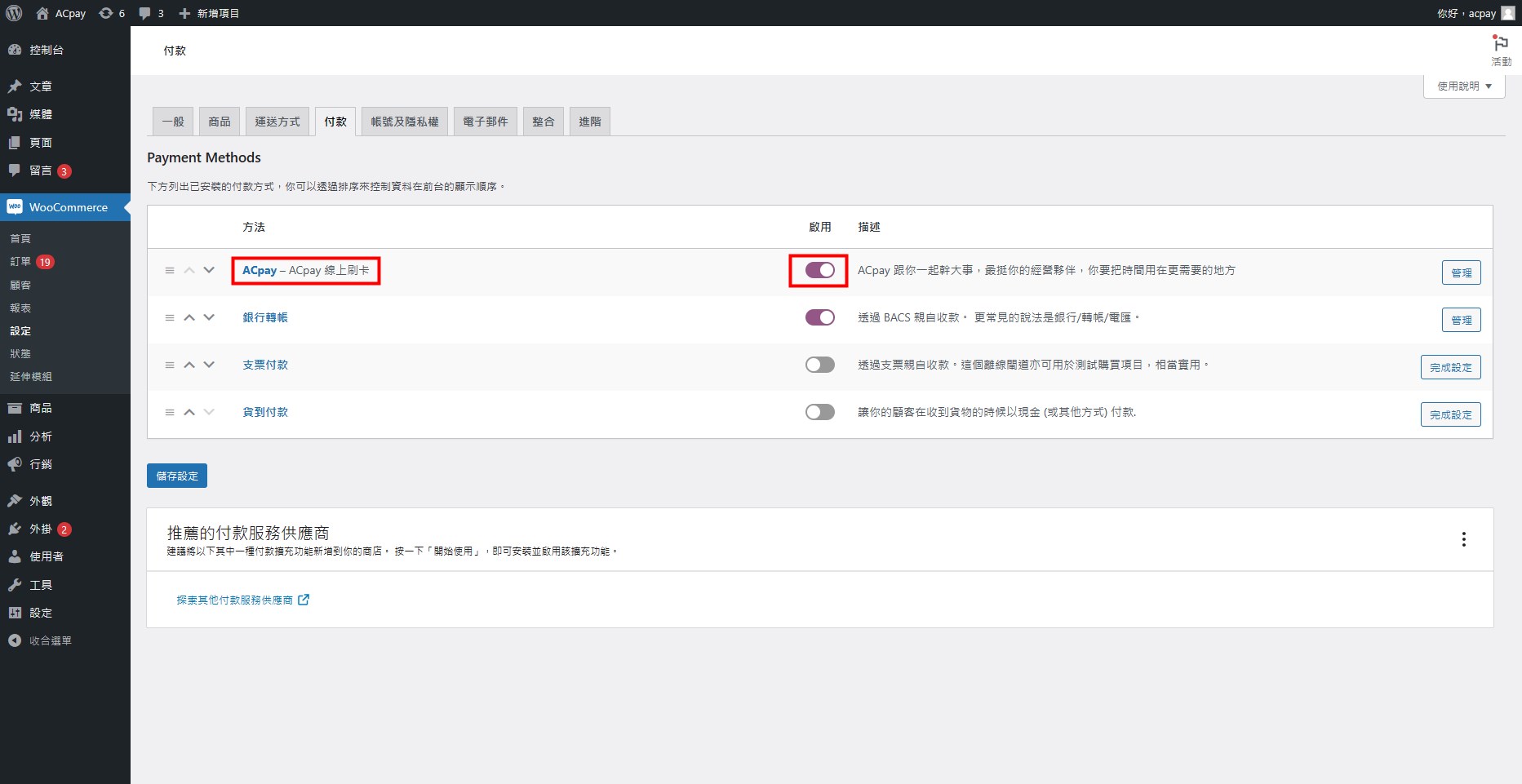
Task: Switch to the 整合 tab
Action: click(544, 122)
